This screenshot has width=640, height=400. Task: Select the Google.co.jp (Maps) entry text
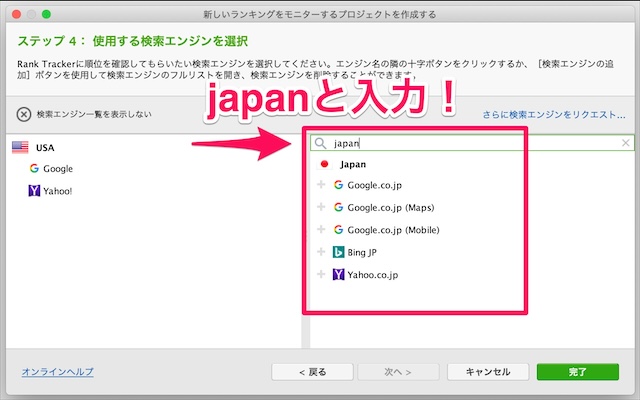coord(391,208)
